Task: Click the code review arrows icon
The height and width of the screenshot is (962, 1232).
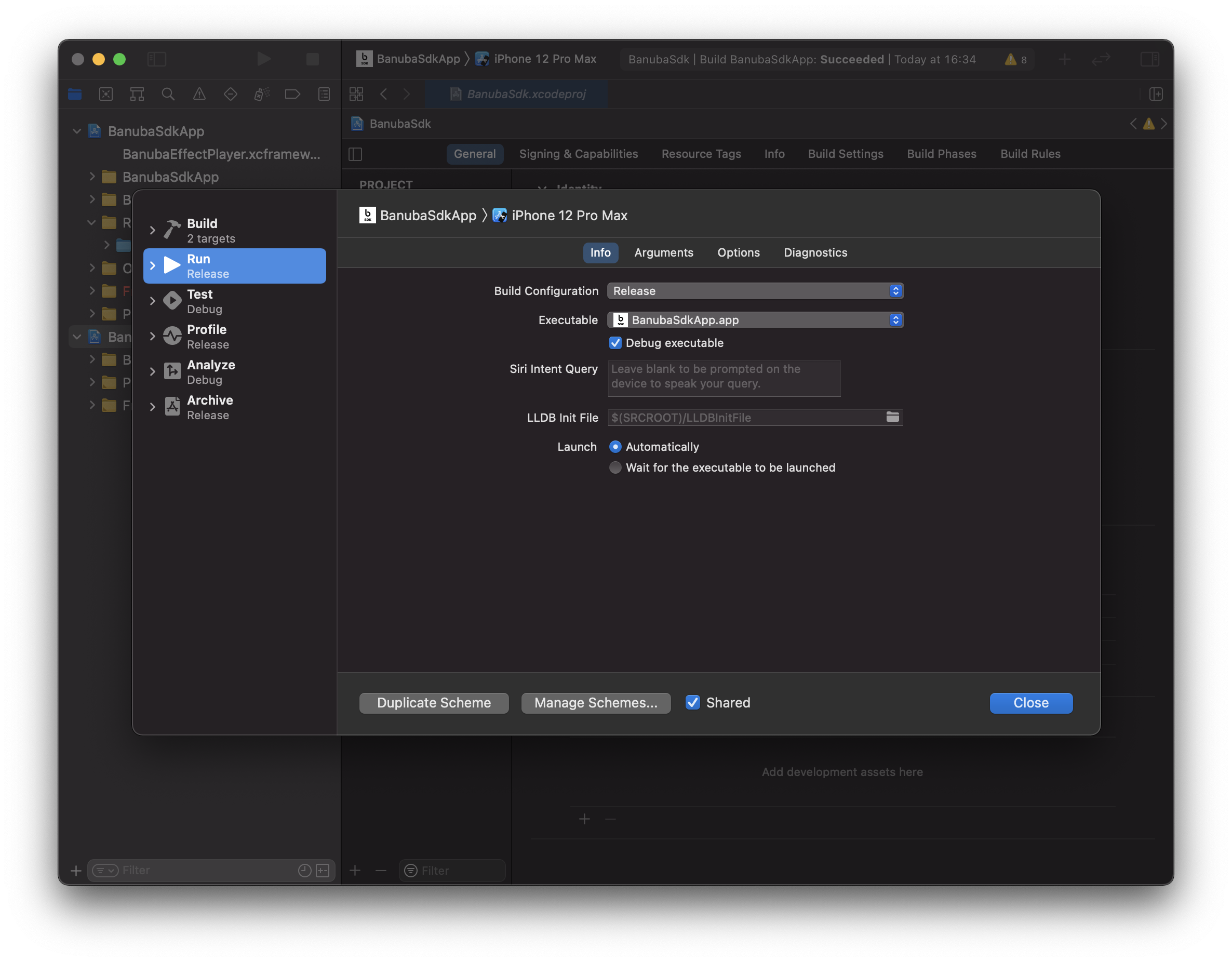Action: tap(1101, 59)
